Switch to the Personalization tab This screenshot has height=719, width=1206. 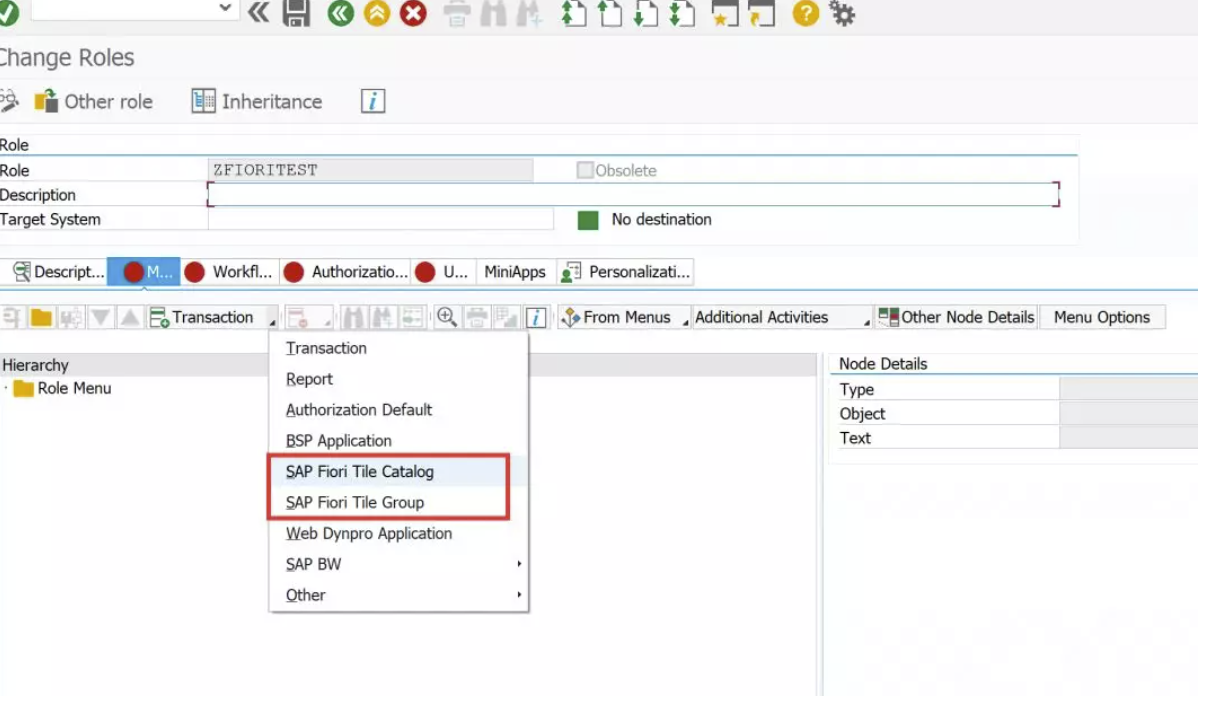tap(625, 271)
